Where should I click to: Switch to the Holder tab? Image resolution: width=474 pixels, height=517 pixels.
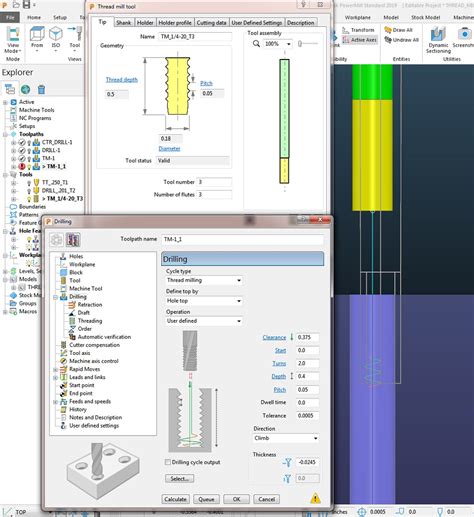145,23
